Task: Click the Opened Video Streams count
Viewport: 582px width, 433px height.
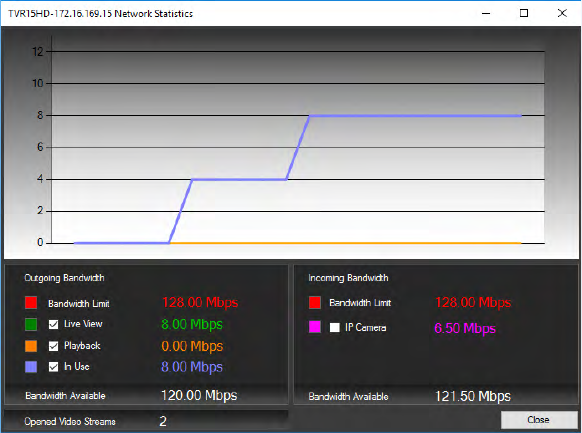Action: click(163, 421)
